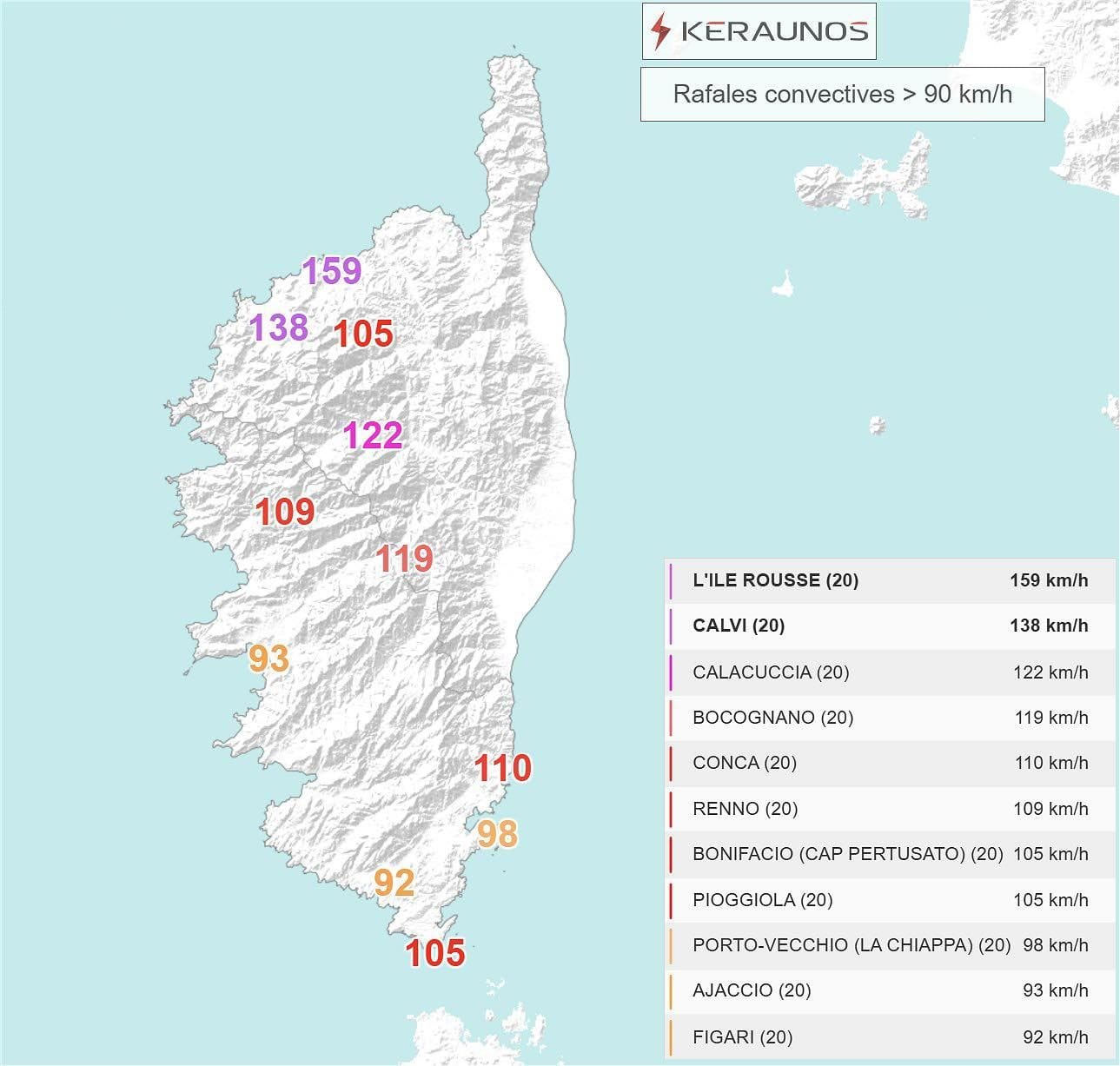This screenshot has width=1120, height=1066.
Task: Select the 'Rafales convectives > 90 km/h' title box
Action: [842, 94]
